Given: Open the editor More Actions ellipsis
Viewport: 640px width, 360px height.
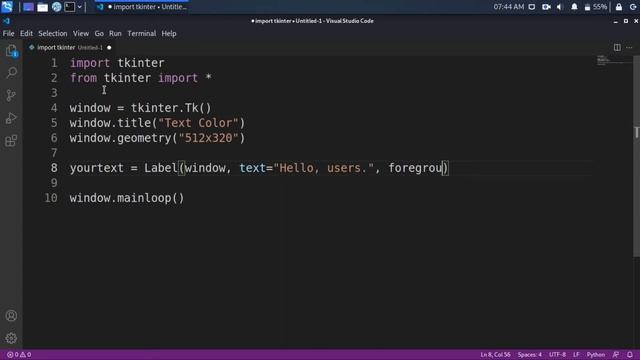Looking at the screenshot, I should [x=629, y=47].
